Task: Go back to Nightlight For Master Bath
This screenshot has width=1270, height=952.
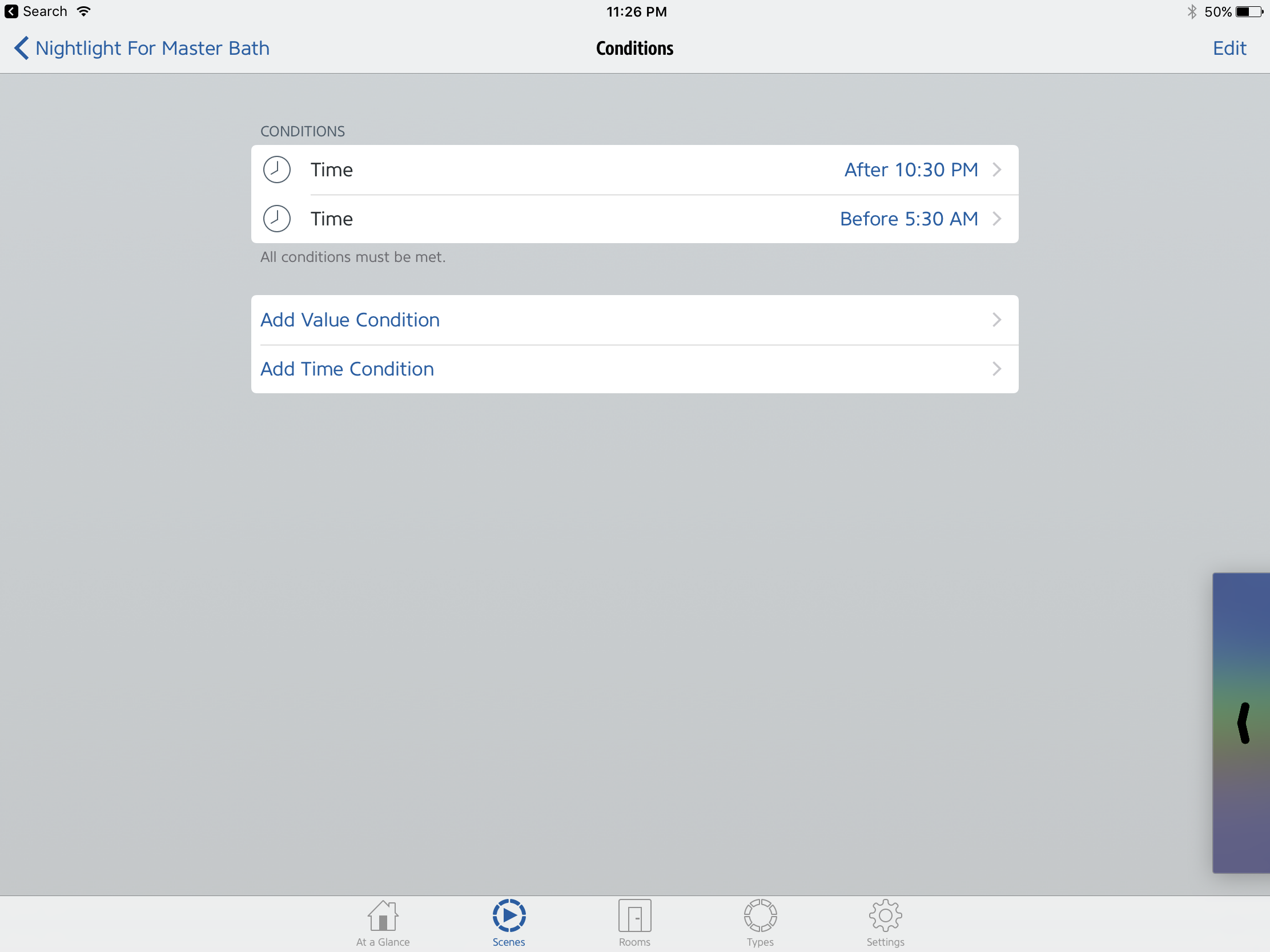Action: pos(142,48)
